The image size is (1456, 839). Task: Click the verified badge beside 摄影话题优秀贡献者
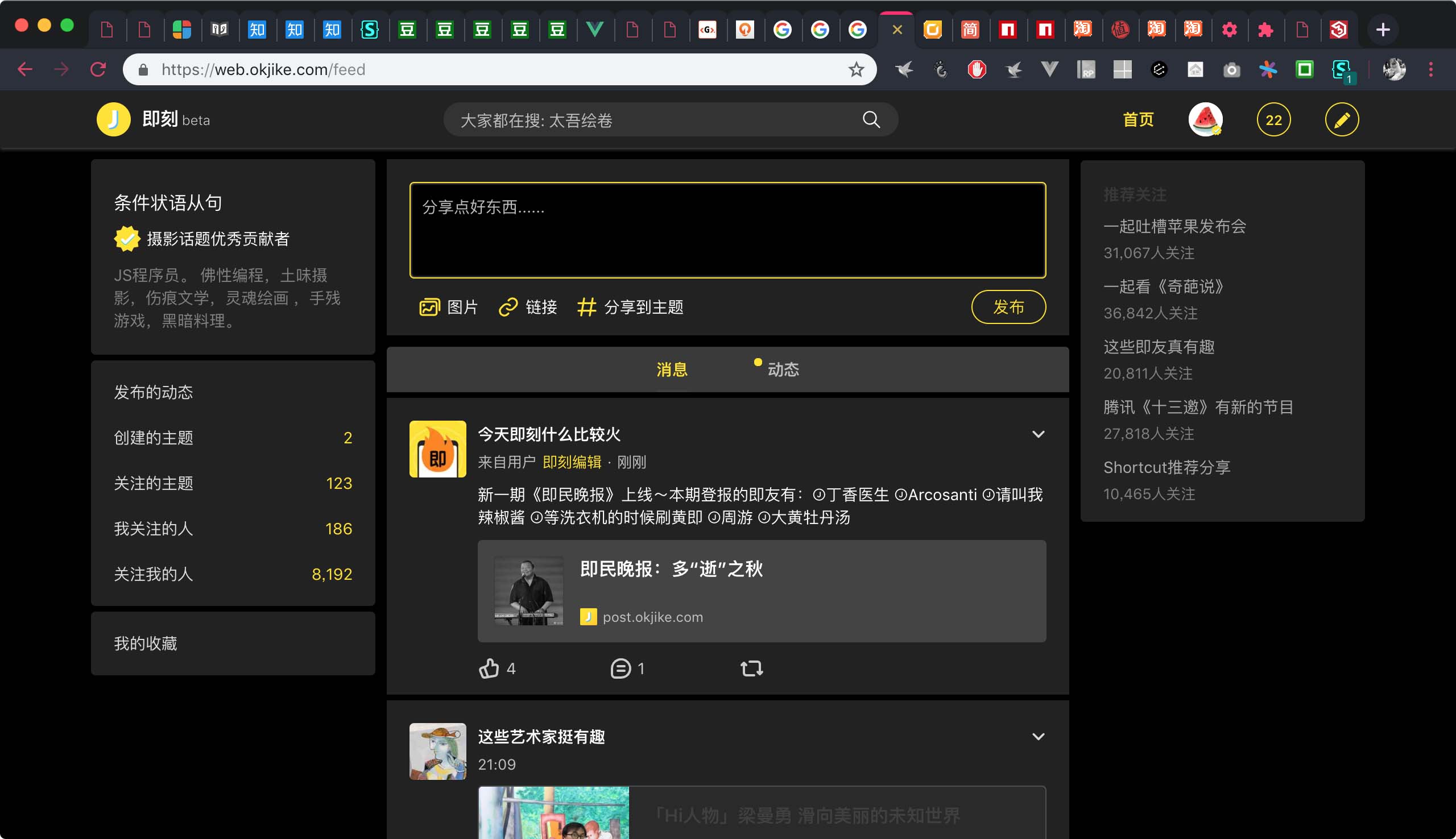[x=127, y=239]
